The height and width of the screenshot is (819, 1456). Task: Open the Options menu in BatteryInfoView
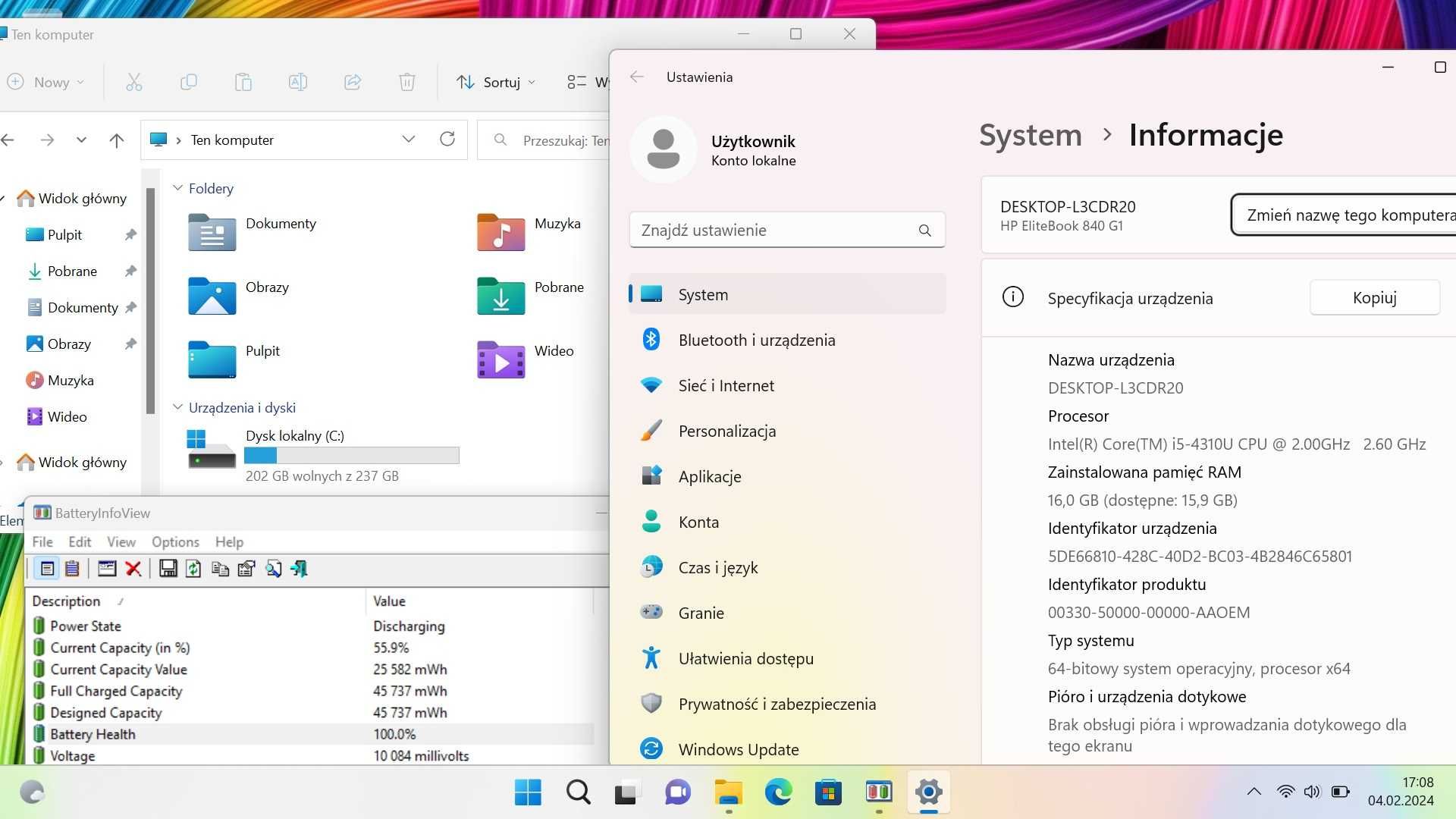click(x=175, y=541)
